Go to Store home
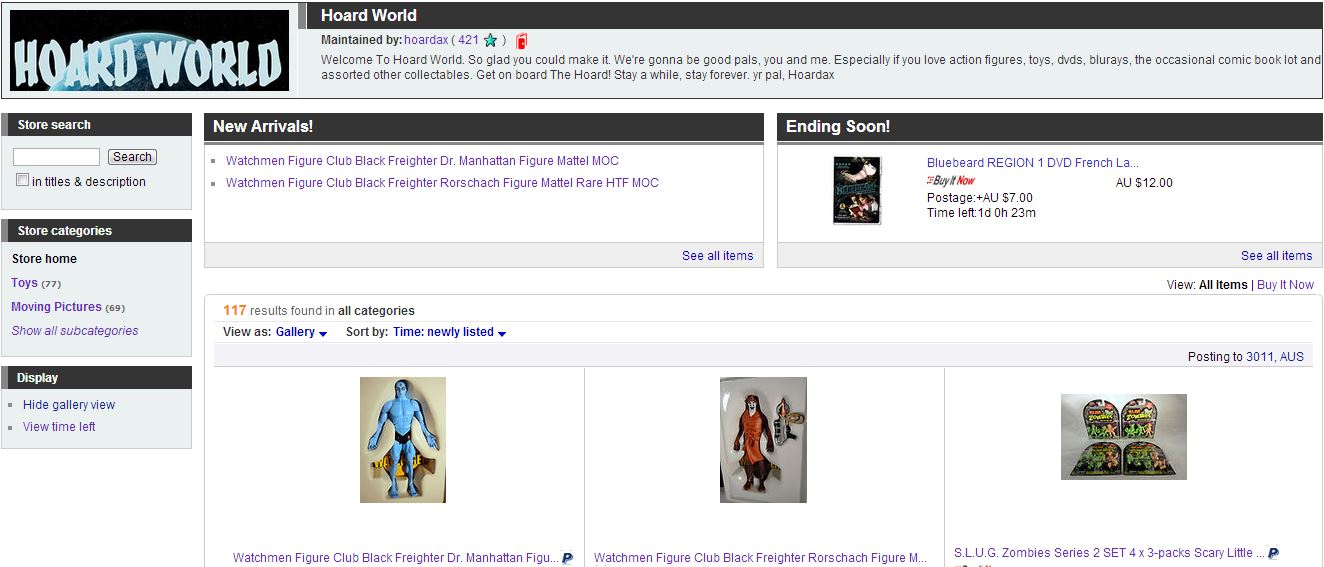The image size is (1324, 567). pyautogui.click(x=44, y=259)
